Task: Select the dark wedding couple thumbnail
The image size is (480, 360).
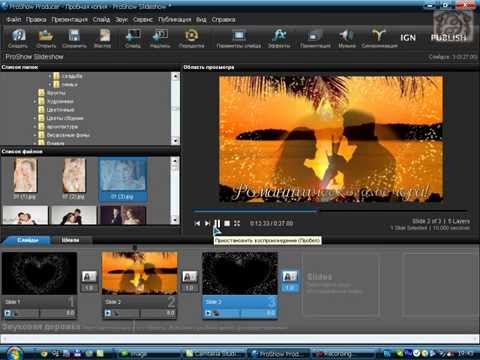Action: 123,215
